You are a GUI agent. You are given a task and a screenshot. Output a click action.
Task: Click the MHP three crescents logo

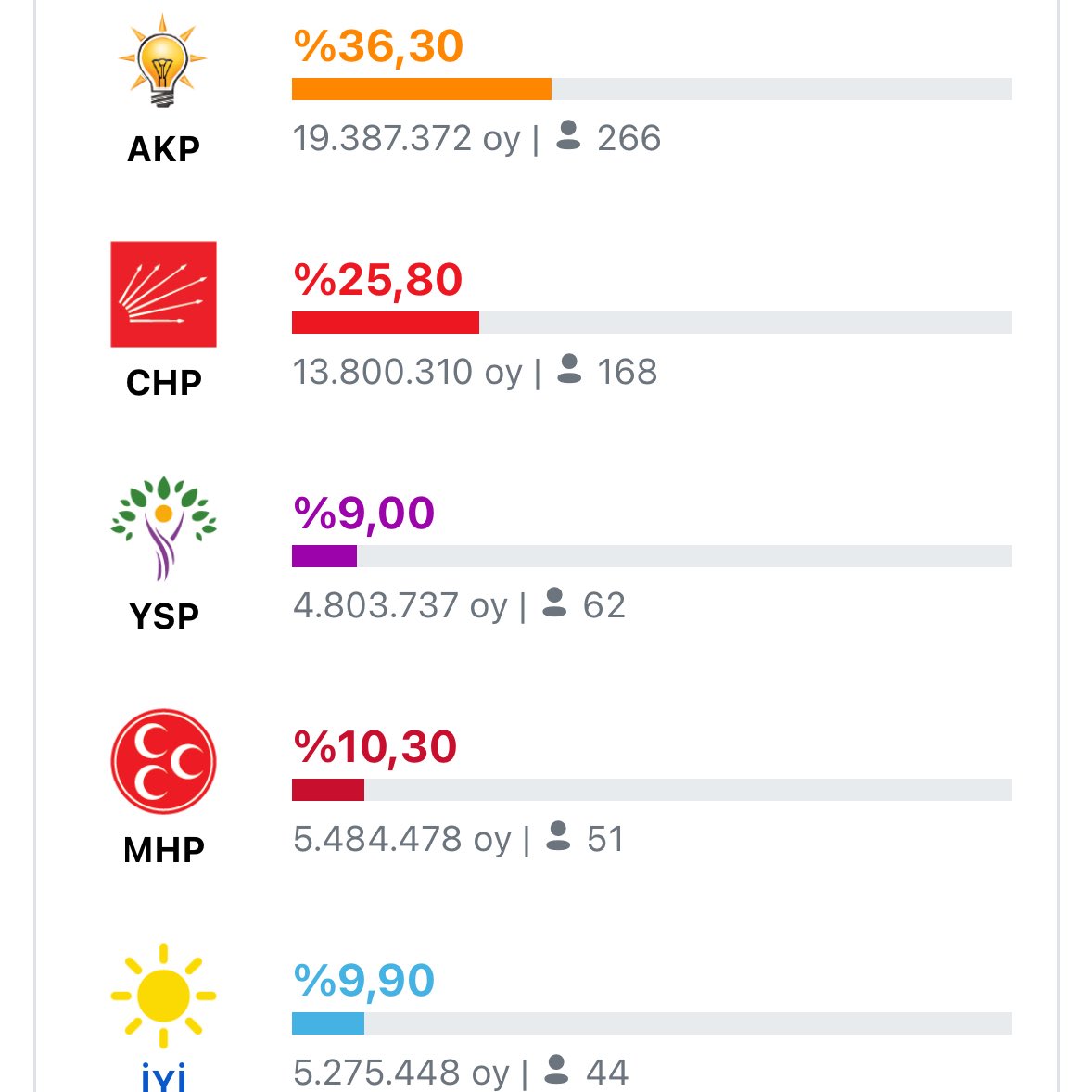pos(164,761)
